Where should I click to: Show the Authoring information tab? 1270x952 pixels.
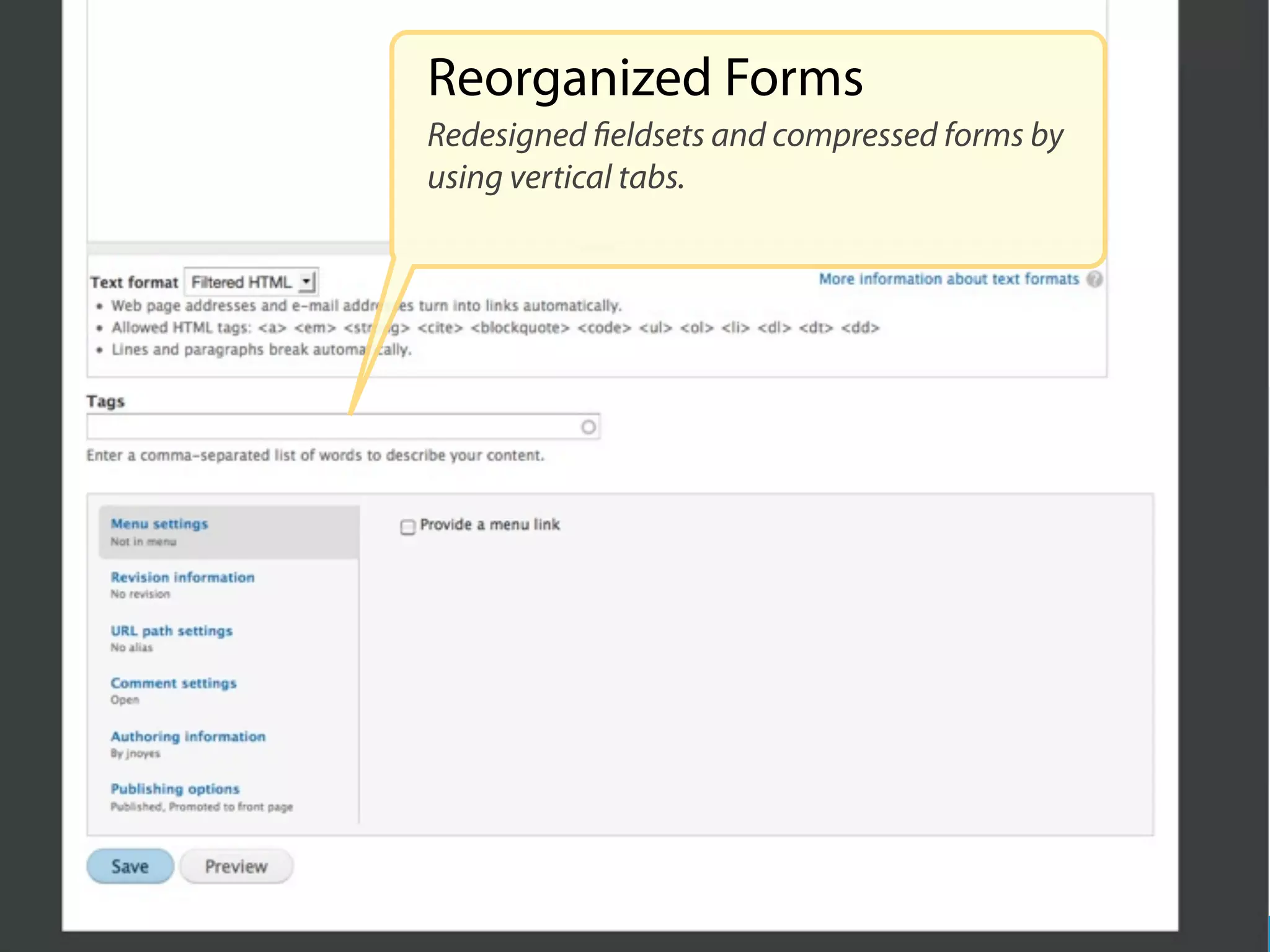[x=188, y=737]
